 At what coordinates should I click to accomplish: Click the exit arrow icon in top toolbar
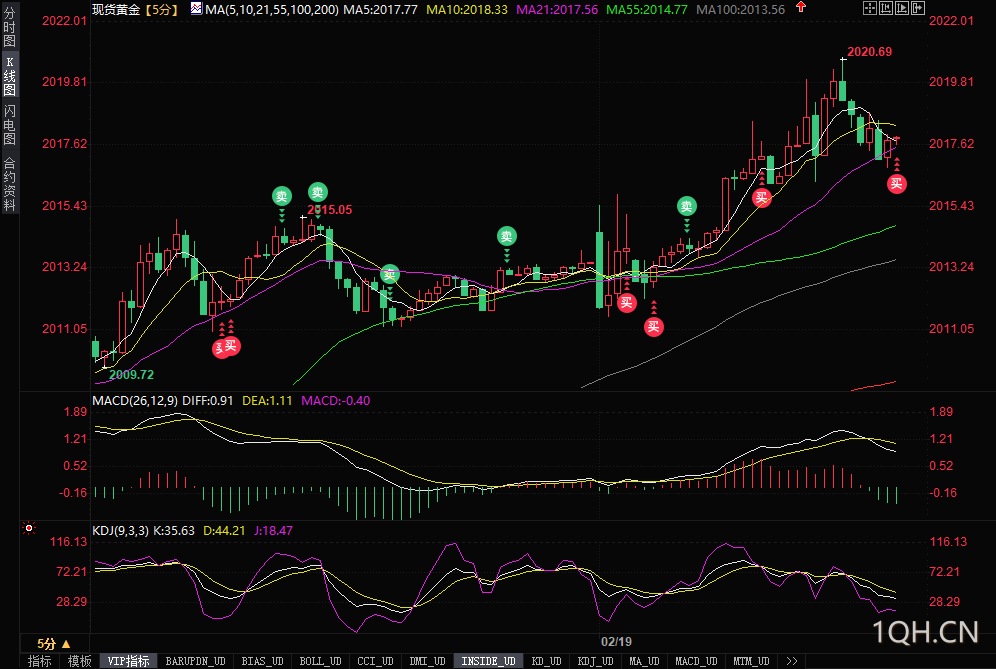tap(918, 8)
